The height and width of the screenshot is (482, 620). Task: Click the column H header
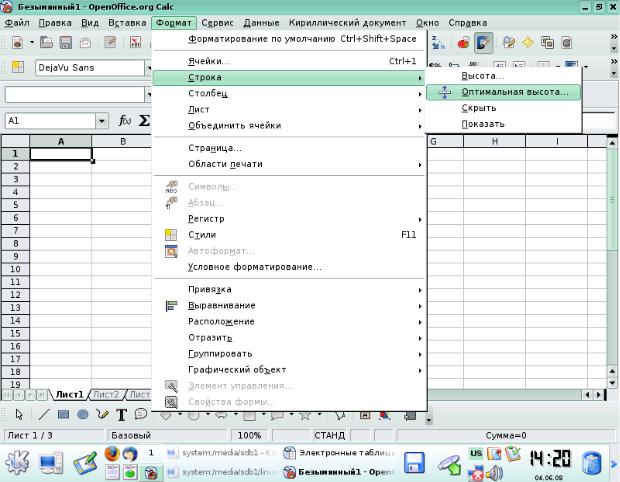click(x=494, y=142)
